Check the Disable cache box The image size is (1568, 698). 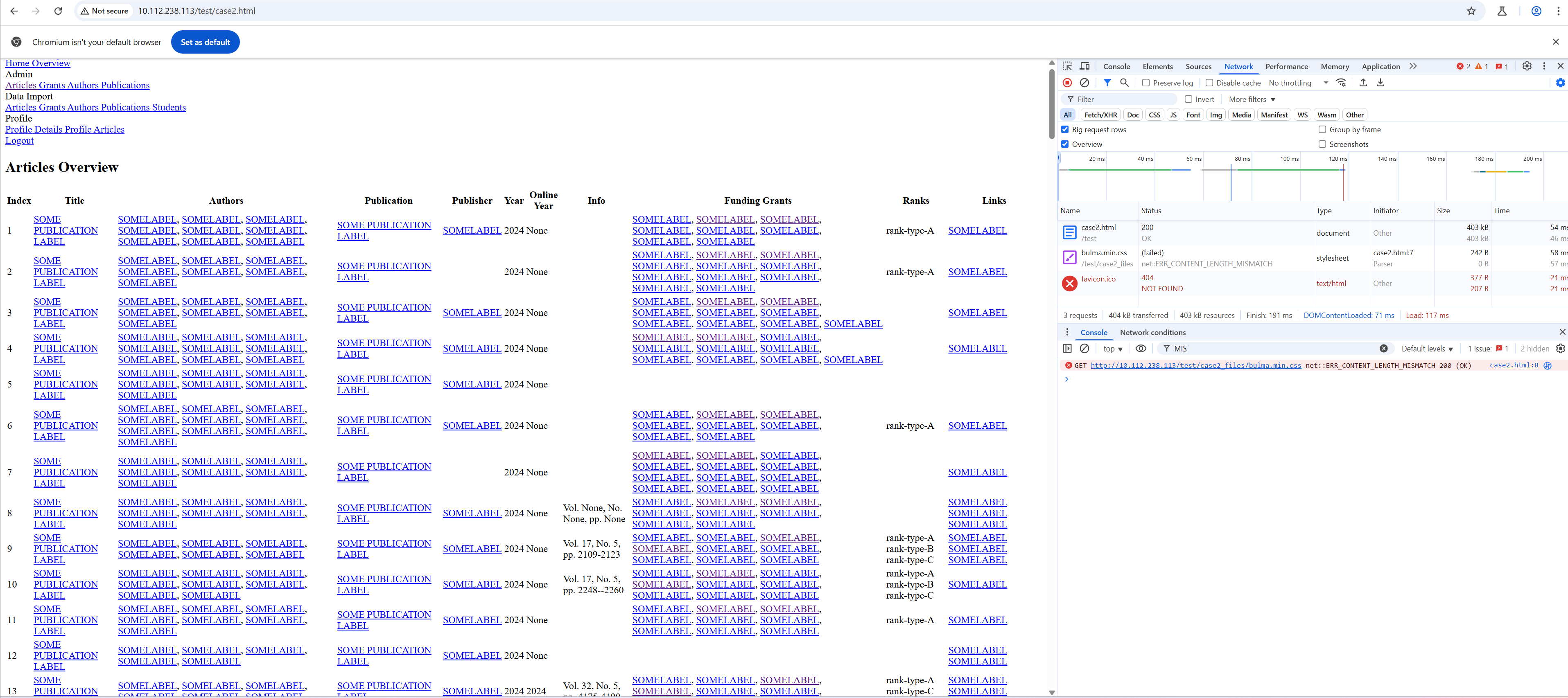coord(1209,83)
